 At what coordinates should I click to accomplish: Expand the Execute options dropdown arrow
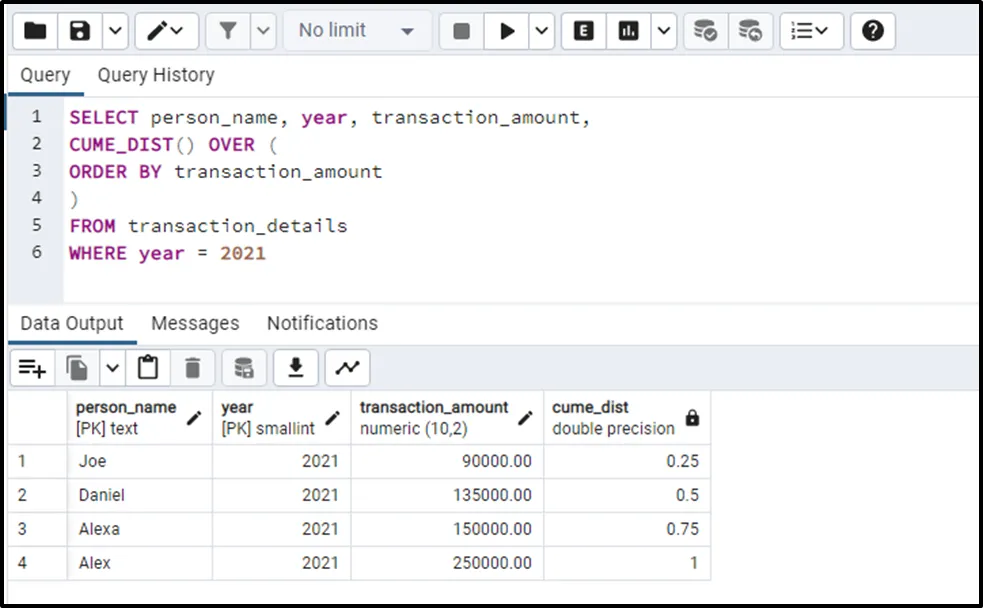point(542,31)
